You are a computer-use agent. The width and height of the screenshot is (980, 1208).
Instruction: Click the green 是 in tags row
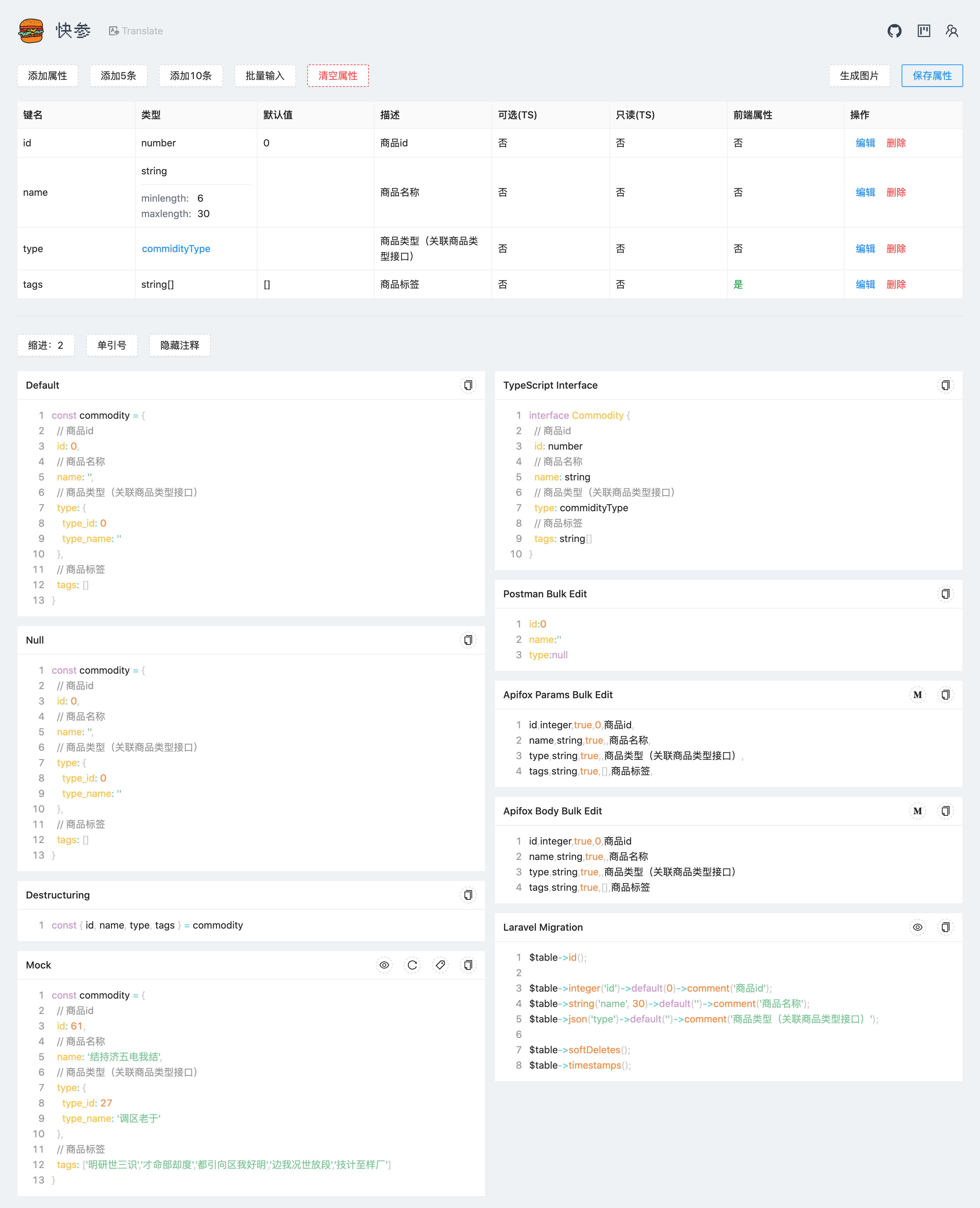point(738,284)
